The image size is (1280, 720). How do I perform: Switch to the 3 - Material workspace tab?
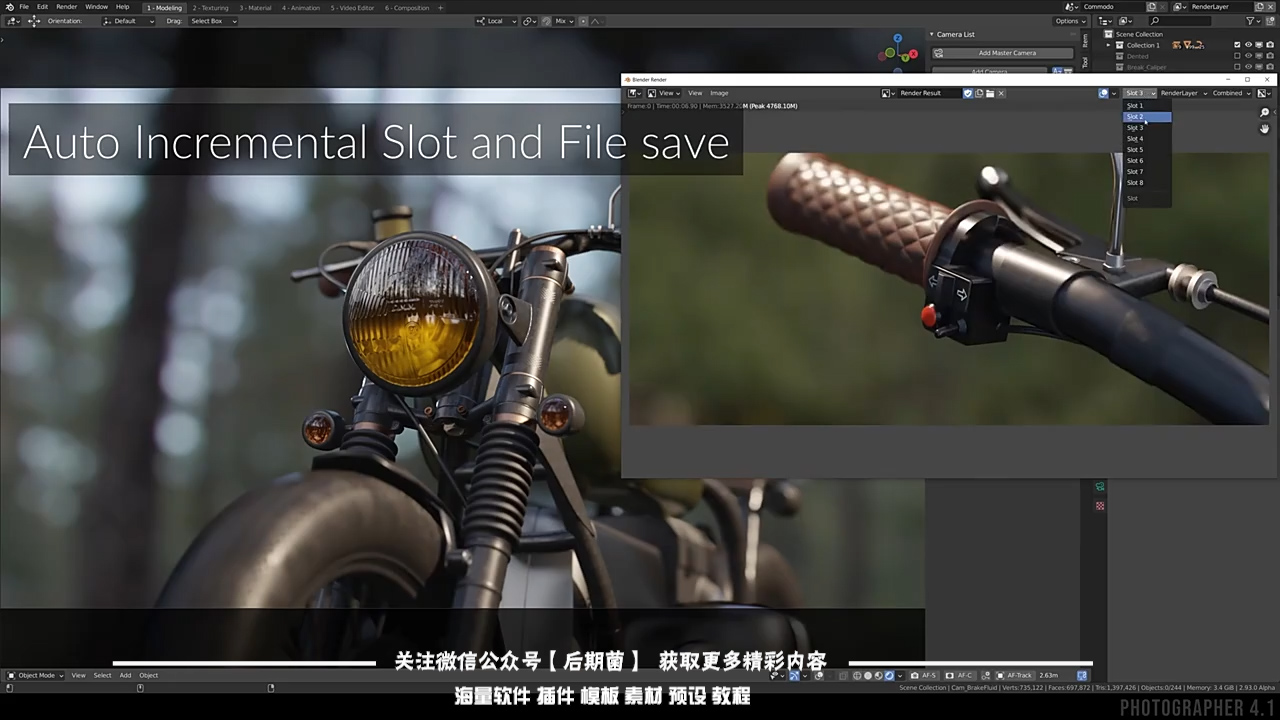tap(255, 7)
